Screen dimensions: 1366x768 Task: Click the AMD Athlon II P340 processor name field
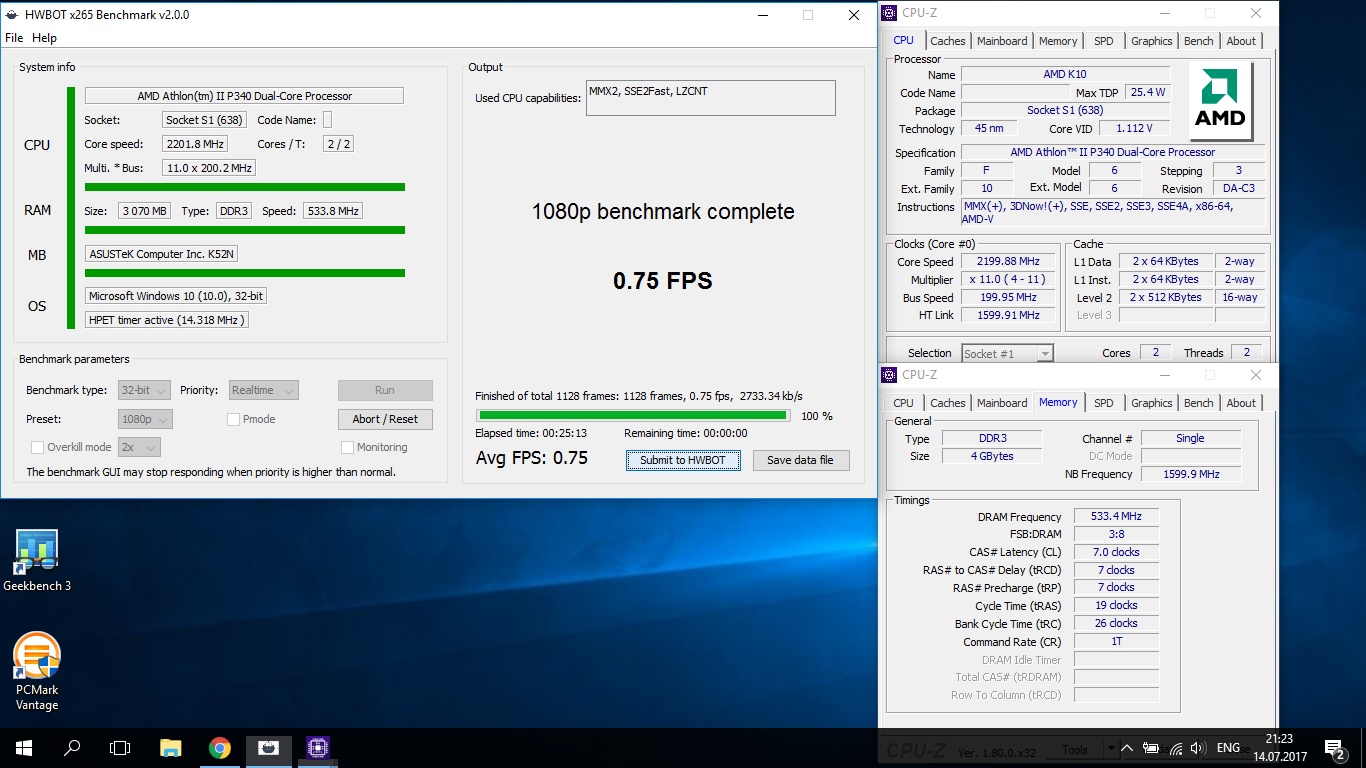(244, 96)
